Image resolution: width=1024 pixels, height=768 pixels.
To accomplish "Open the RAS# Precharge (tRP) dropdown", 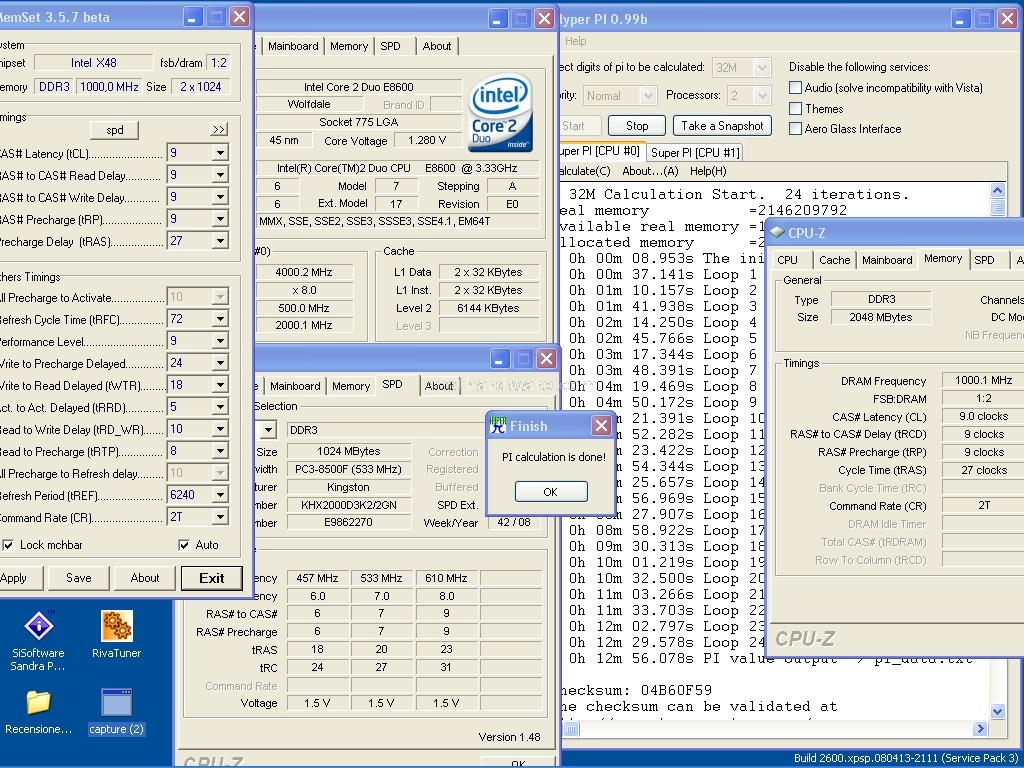I will pyautogui.click(x=220, y=219).
